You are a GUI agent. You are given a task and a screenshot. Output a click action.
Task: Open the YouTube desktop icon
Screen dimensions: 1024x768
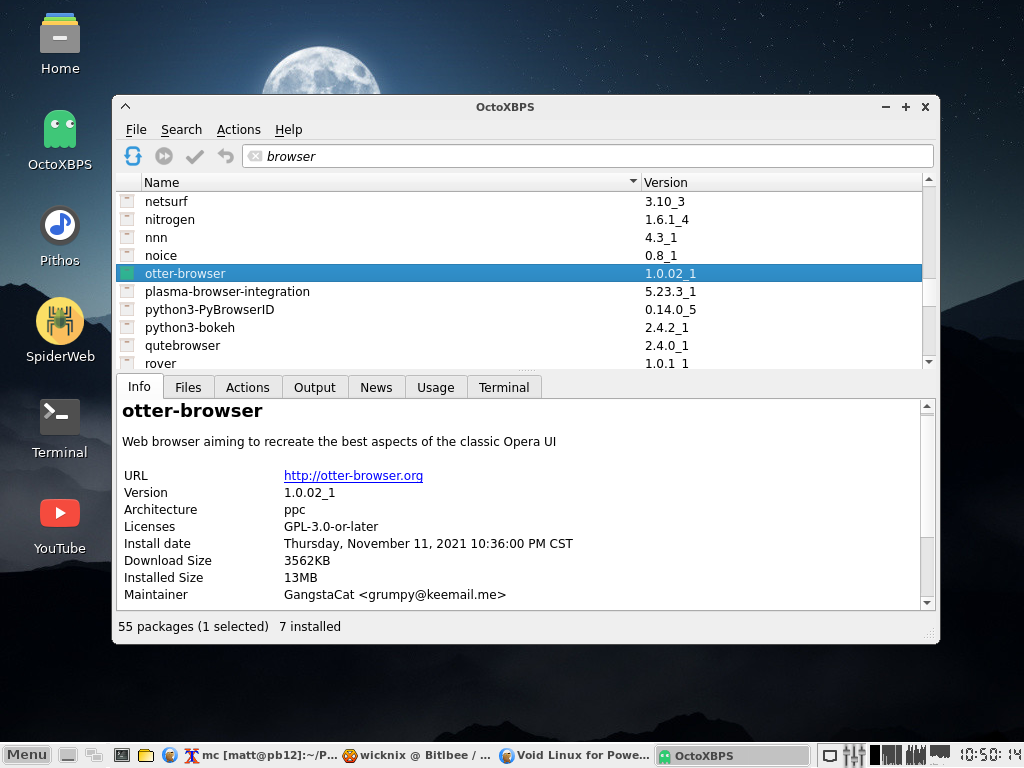tap(60, 524)
